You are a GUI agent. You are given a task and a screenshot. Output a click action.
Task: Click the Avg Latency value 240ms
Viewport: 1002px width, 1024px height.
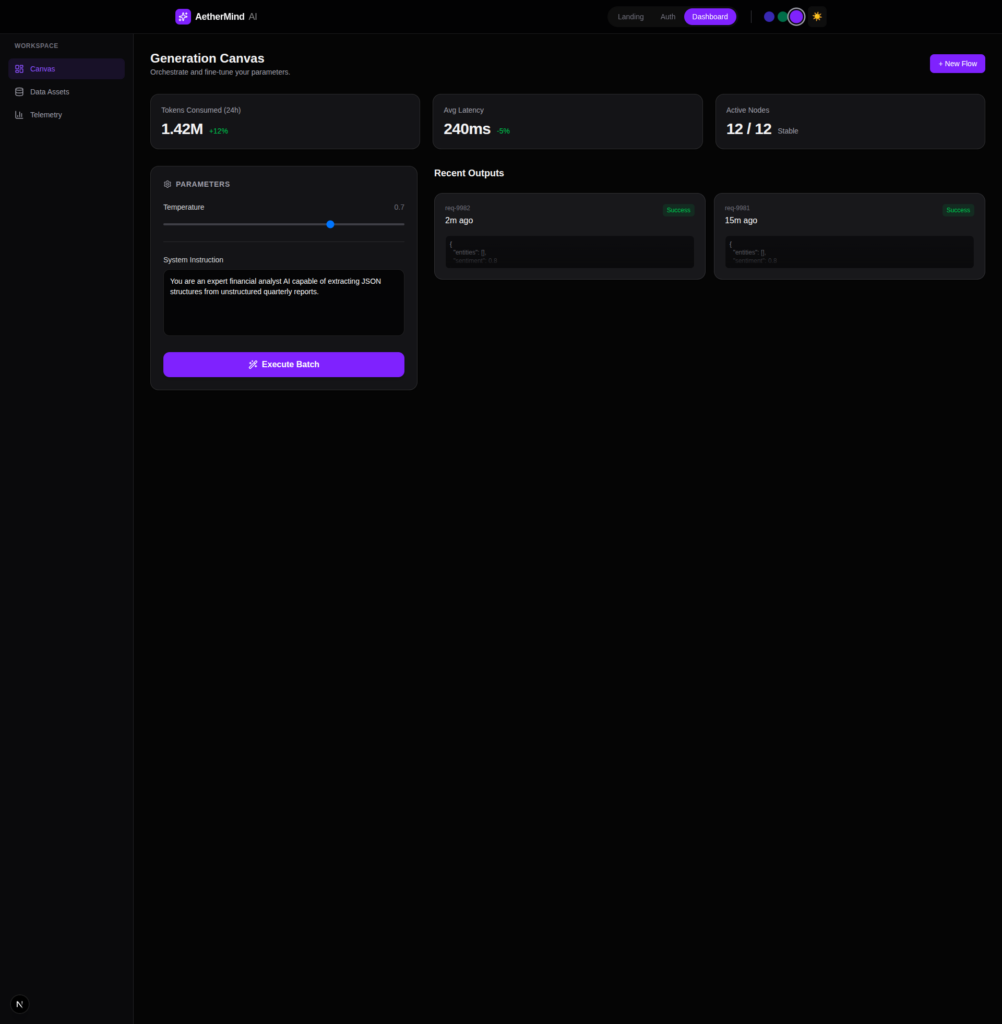click(x=467, y=129)
